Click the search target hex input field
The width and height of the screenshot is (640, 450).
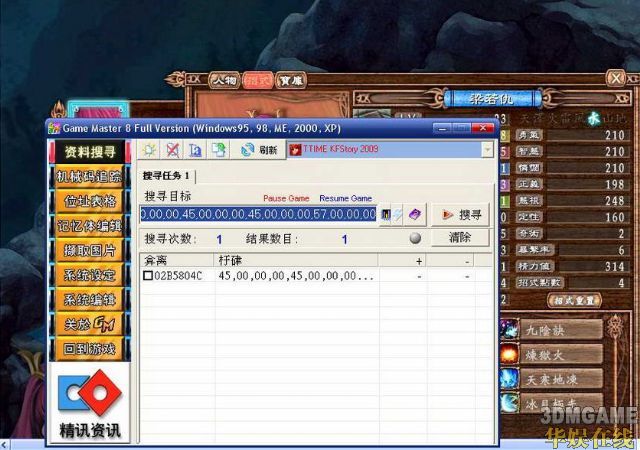(x=258, y=214)
